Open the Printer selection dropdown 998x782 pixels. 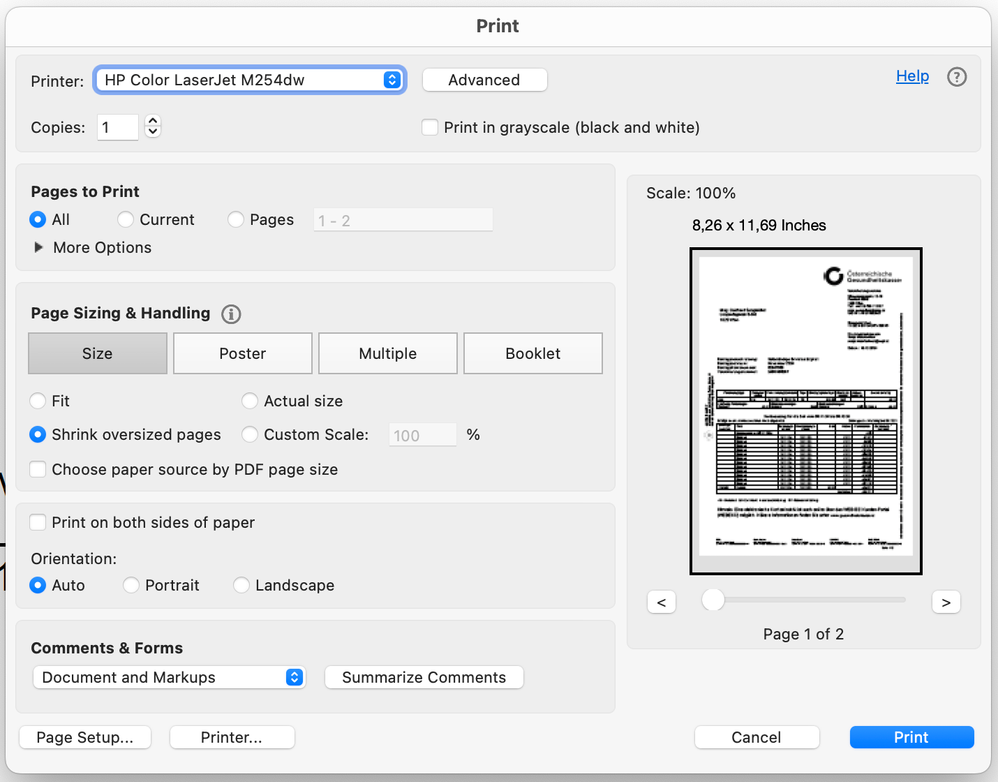point(249,80)
